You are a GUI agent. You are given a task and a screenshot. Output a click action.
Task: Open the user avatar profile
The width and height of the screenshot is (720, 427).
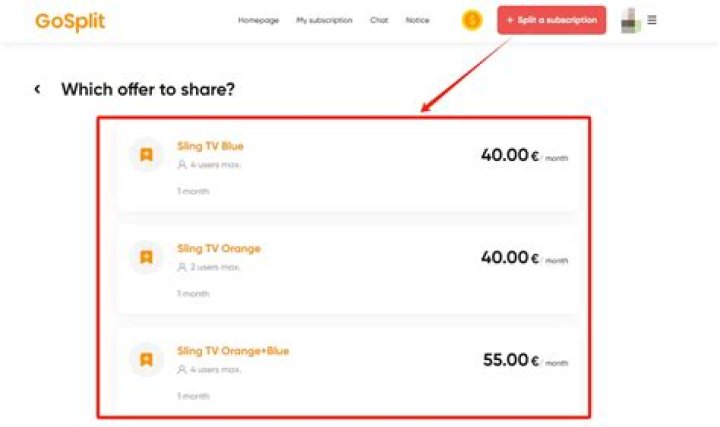click(x=630, y=21)
